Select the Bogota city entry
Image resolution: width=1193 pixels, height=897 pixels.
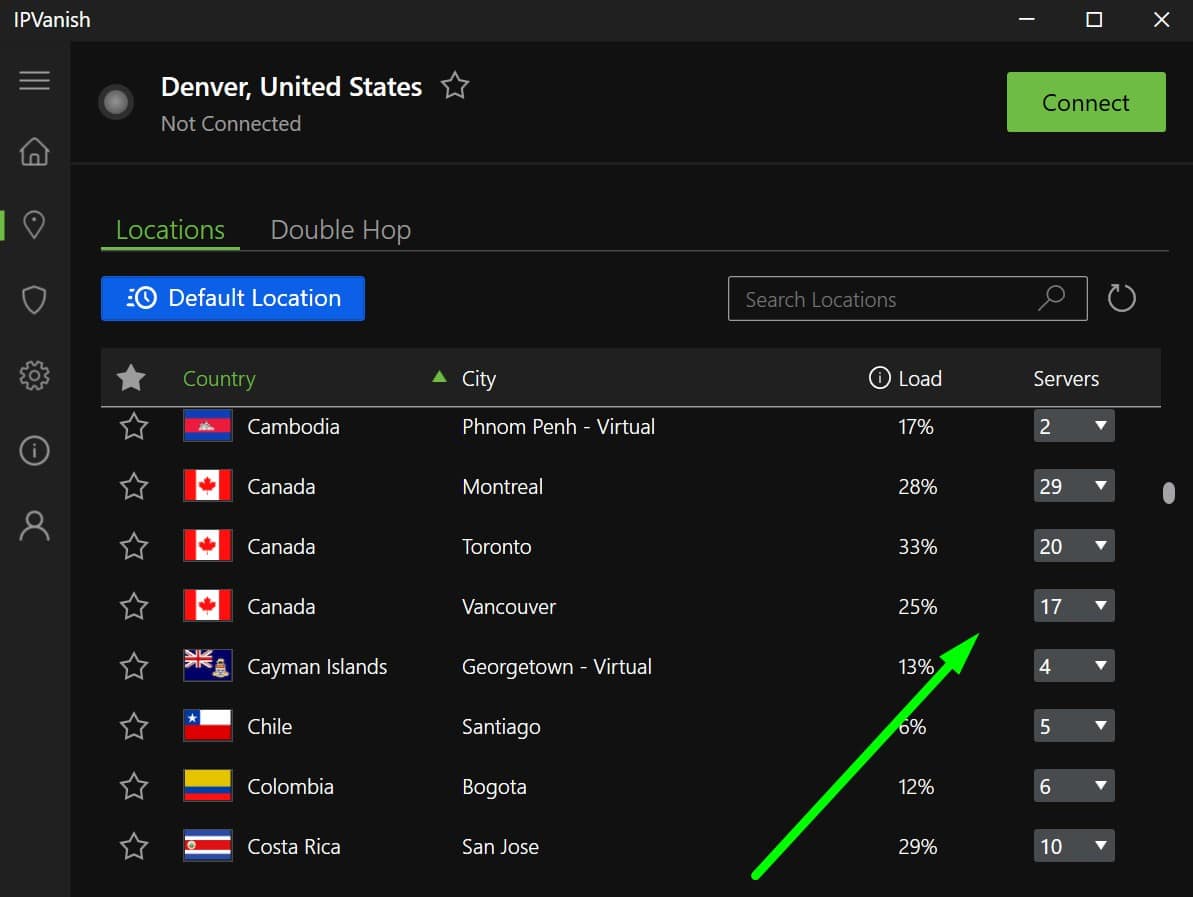coord(495,787)
